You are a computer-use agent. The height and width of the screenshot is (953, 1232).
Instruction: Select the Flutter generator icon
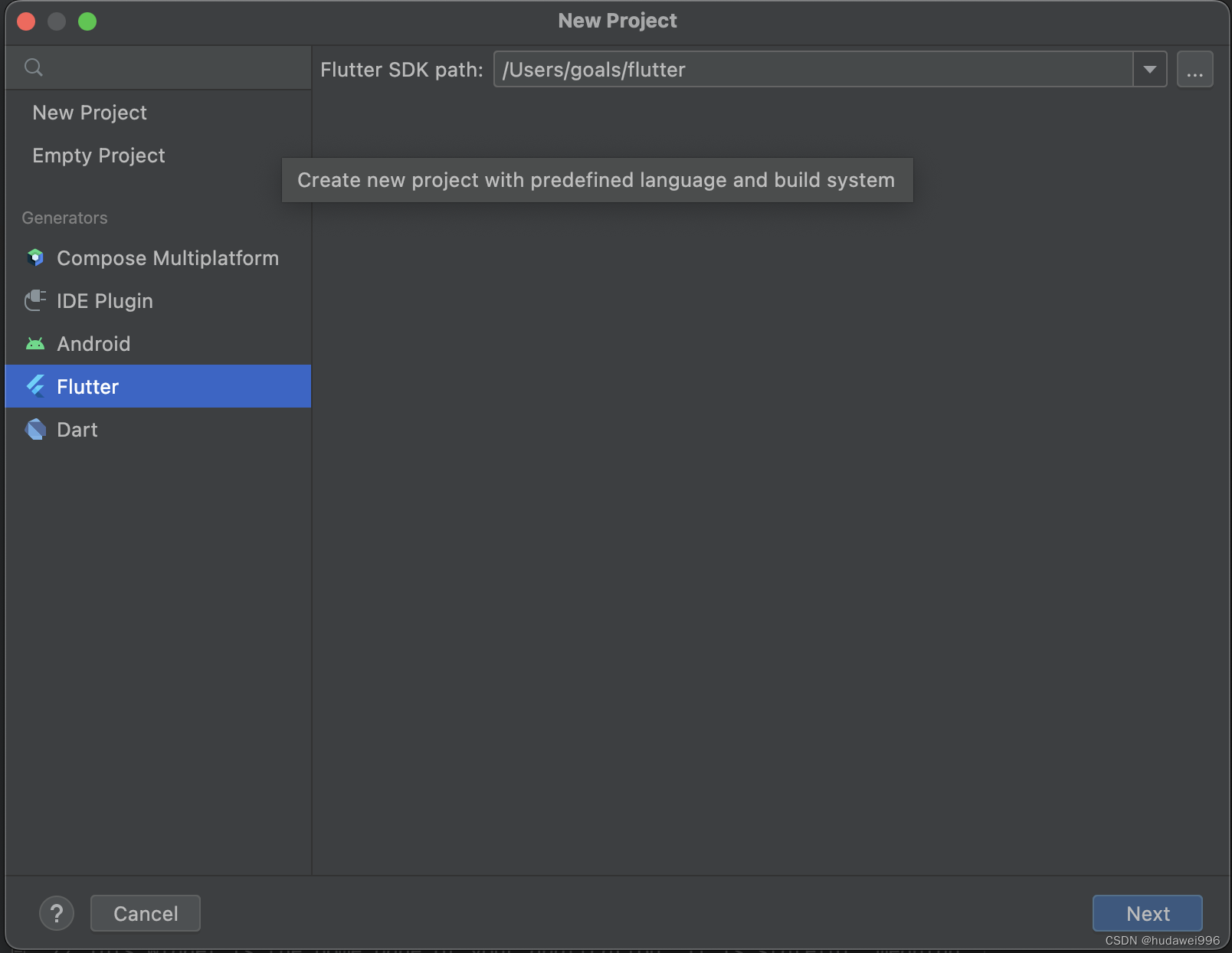(36, 386)
